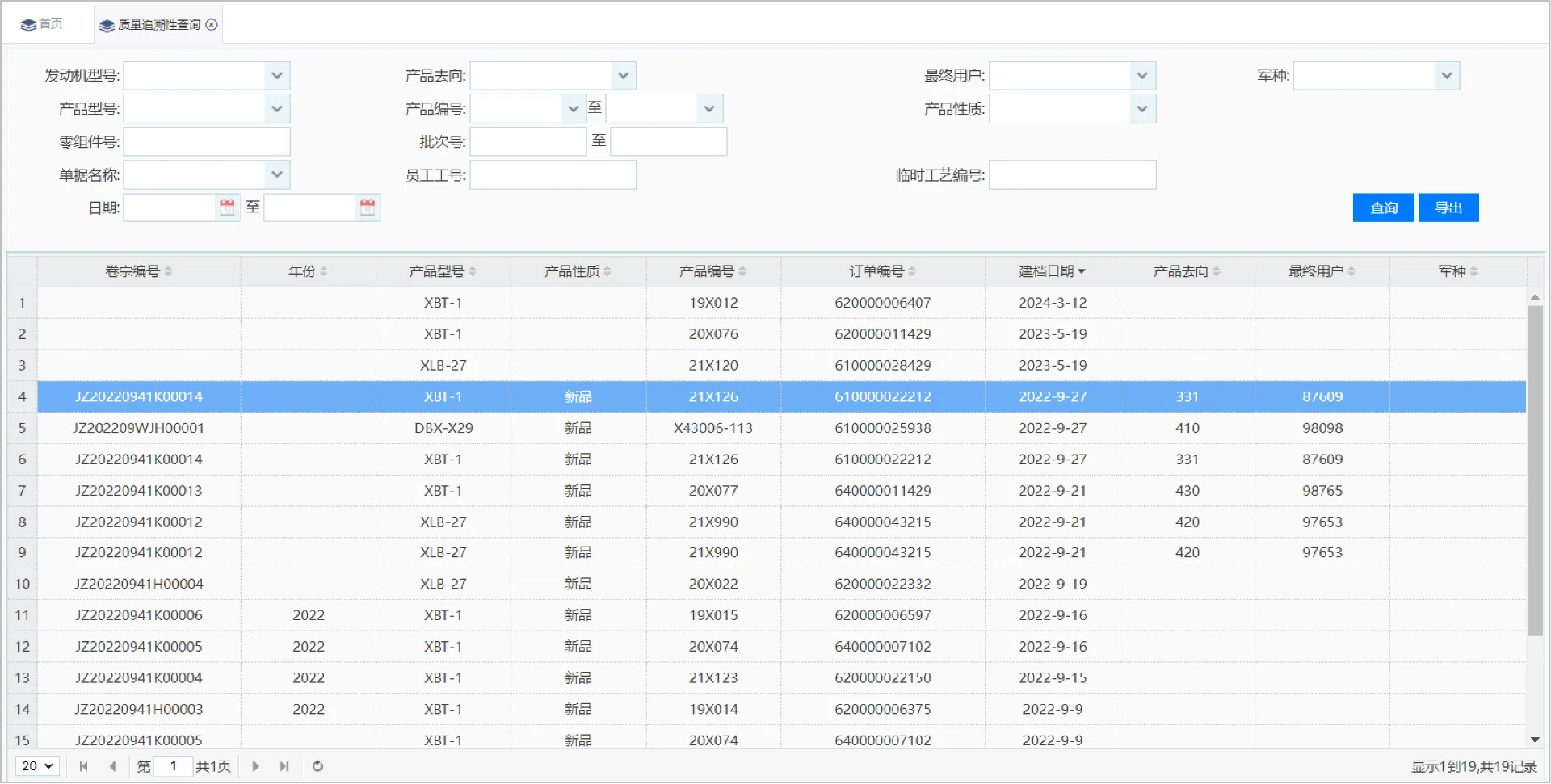Click the 导出 export button
The height and width of the screenshot is (784, 1551).
point(1448,208)
